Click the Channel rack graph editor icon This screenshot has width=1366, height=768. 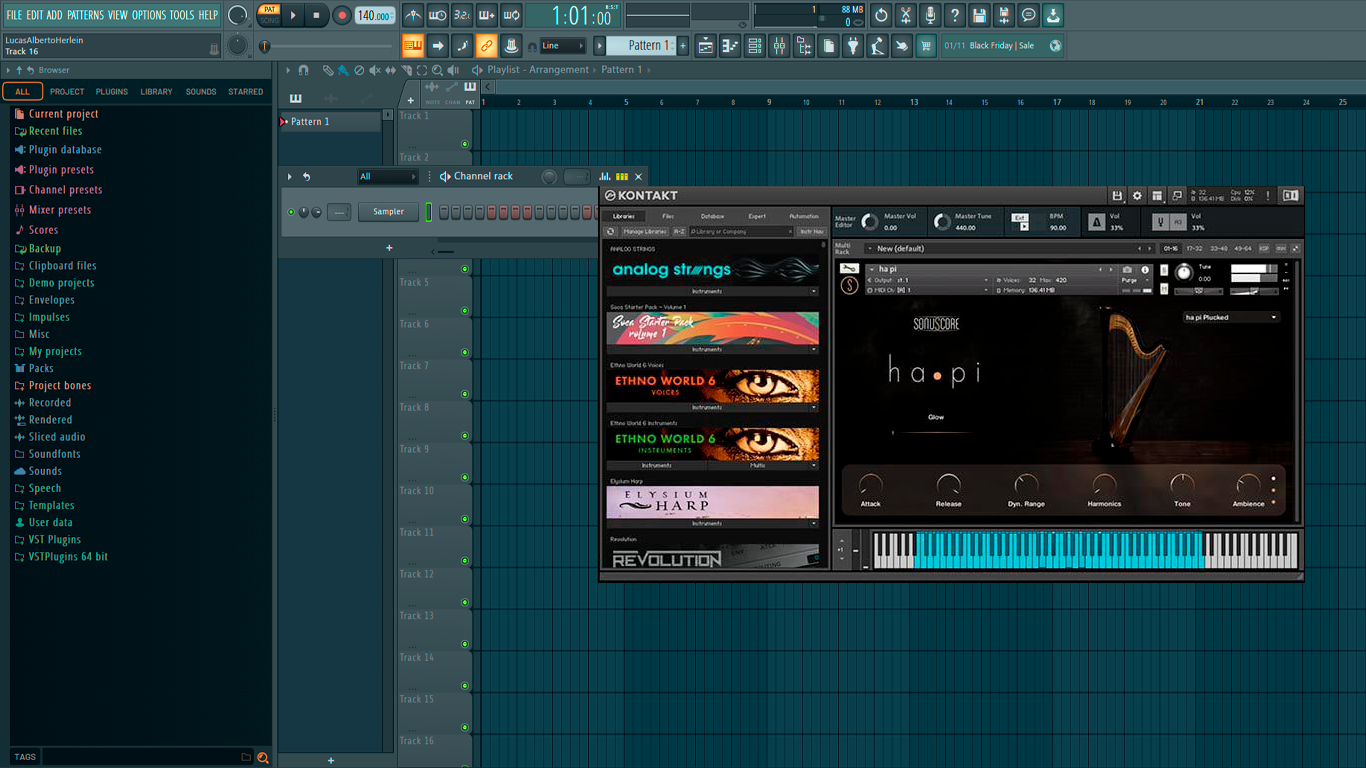(x=605, y=177)
